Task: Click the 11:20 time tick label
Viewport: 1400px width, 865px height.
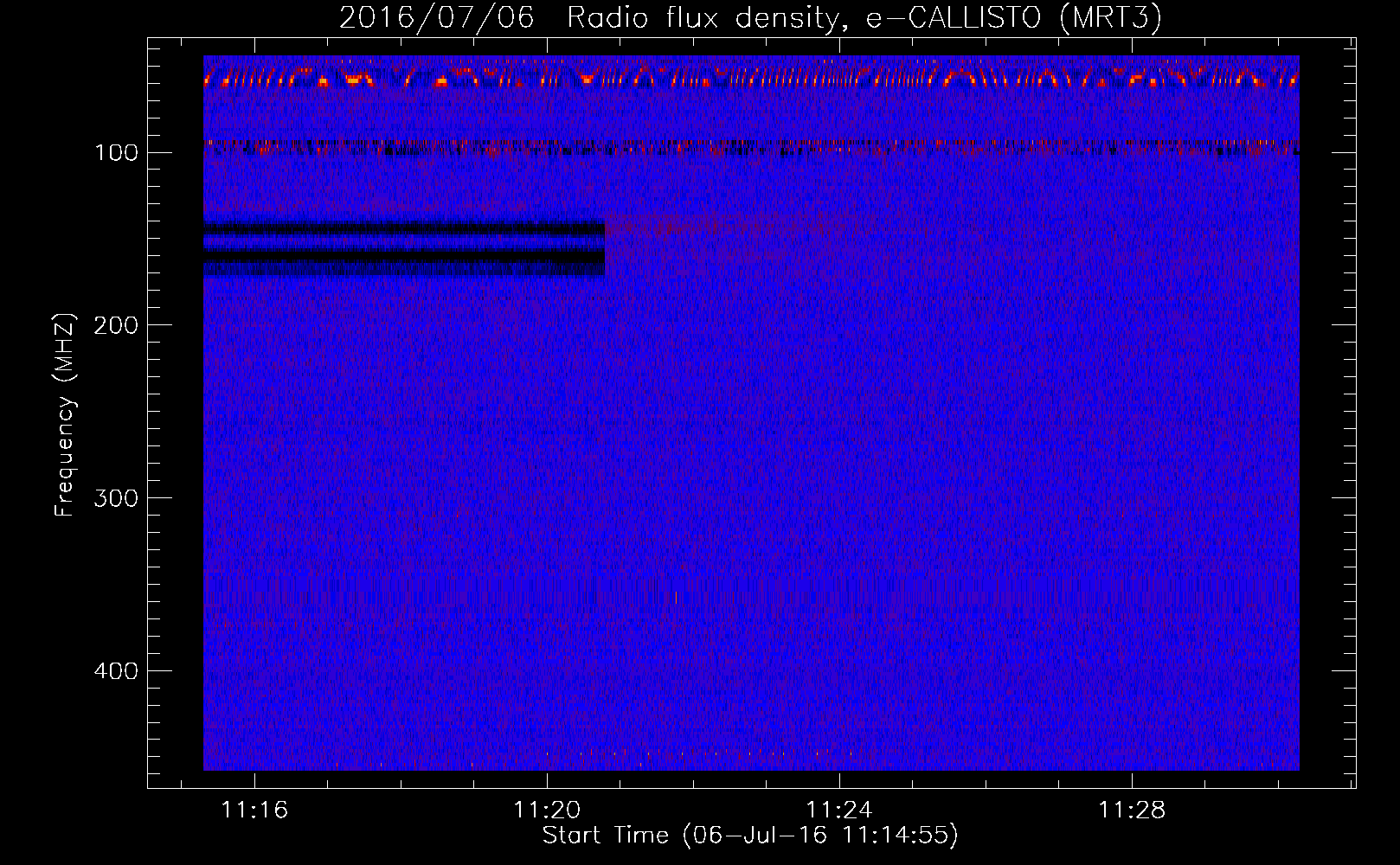Action: pos(547,810)
